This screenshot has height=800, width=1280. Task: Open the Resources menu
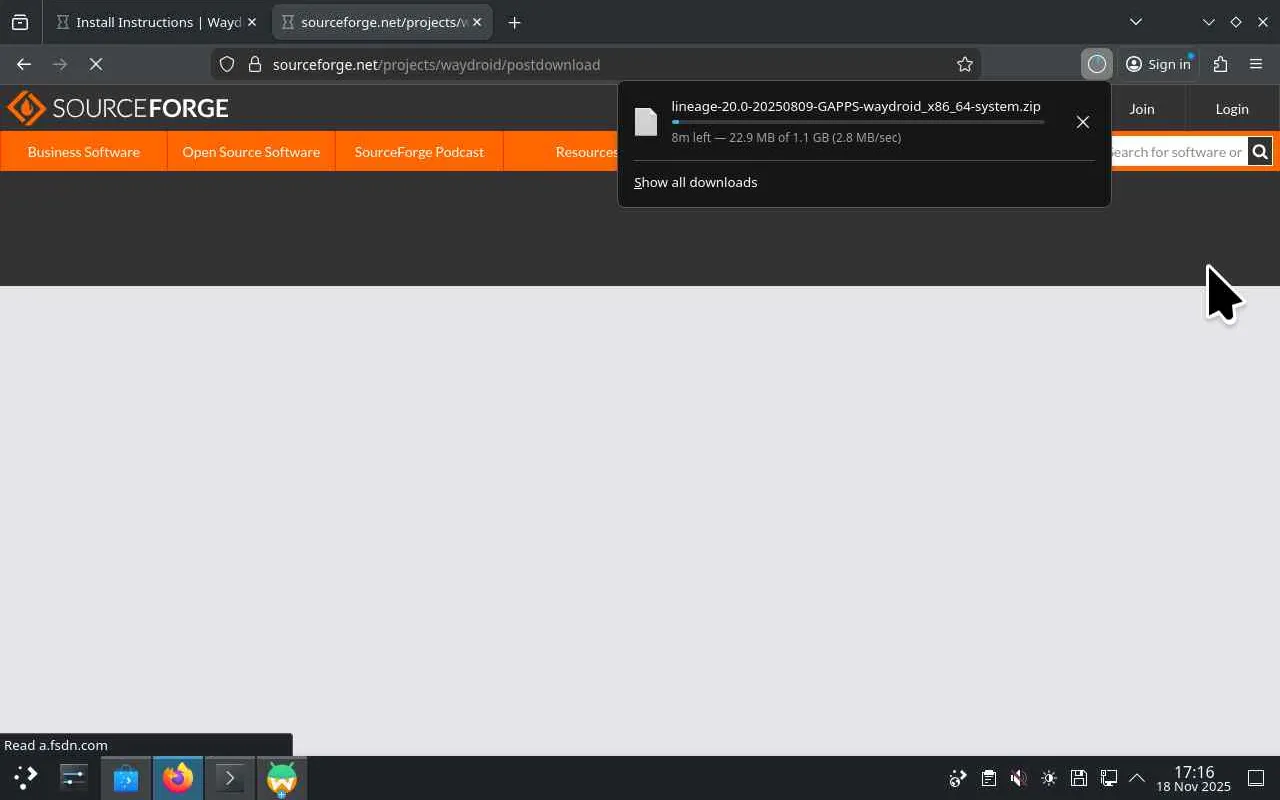[587, 152]
